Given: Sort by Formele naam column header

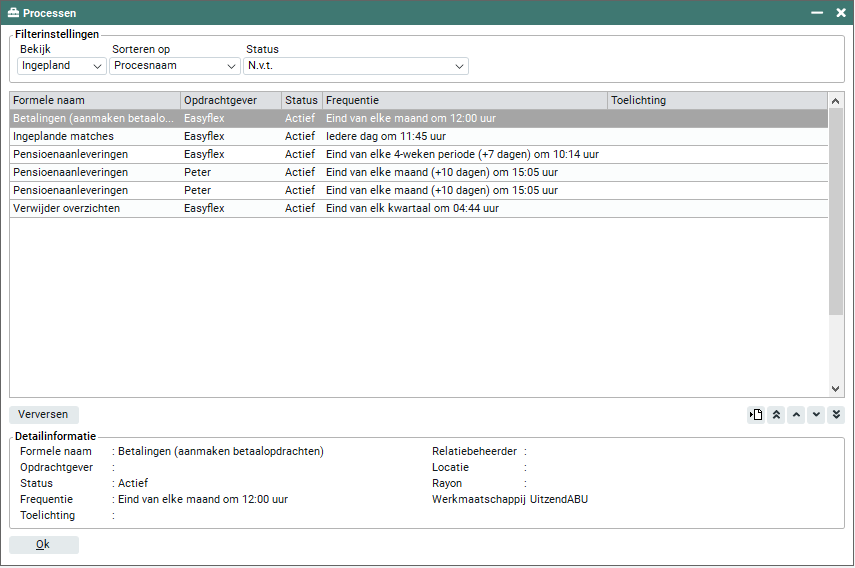Looking at the screenshot, I should (x=95, y=100).
